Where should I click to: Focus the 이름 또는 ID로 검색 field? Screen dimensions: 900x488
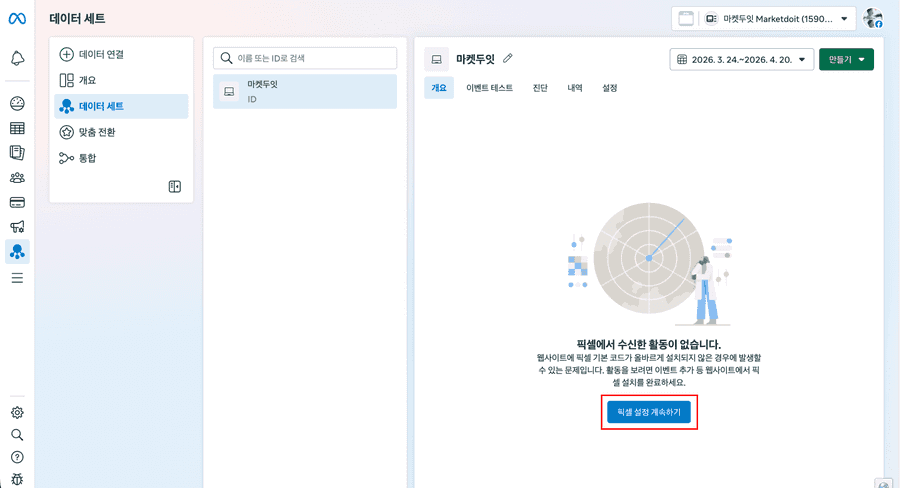[305, 58]
